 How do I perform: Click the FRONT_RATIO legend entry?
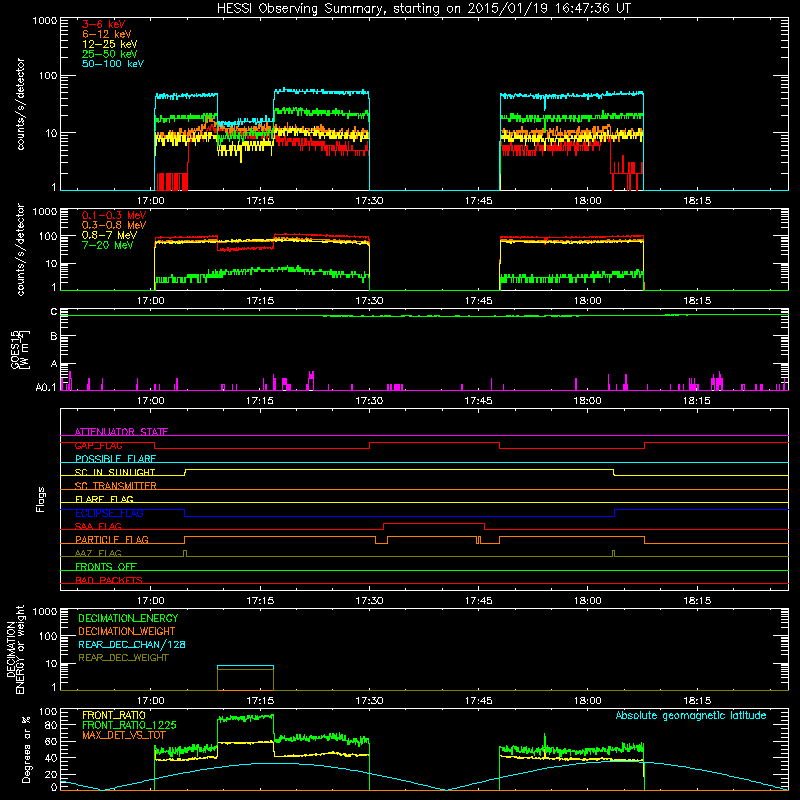pyautogui.click(x=114, y=715)
